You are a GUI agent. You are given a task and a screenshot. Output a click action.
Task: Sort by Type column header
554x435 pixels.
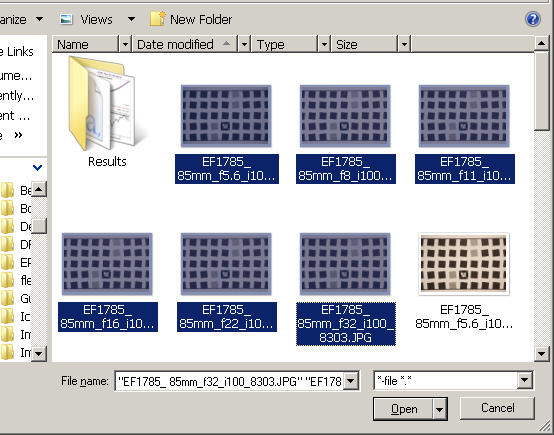point(285,45)
